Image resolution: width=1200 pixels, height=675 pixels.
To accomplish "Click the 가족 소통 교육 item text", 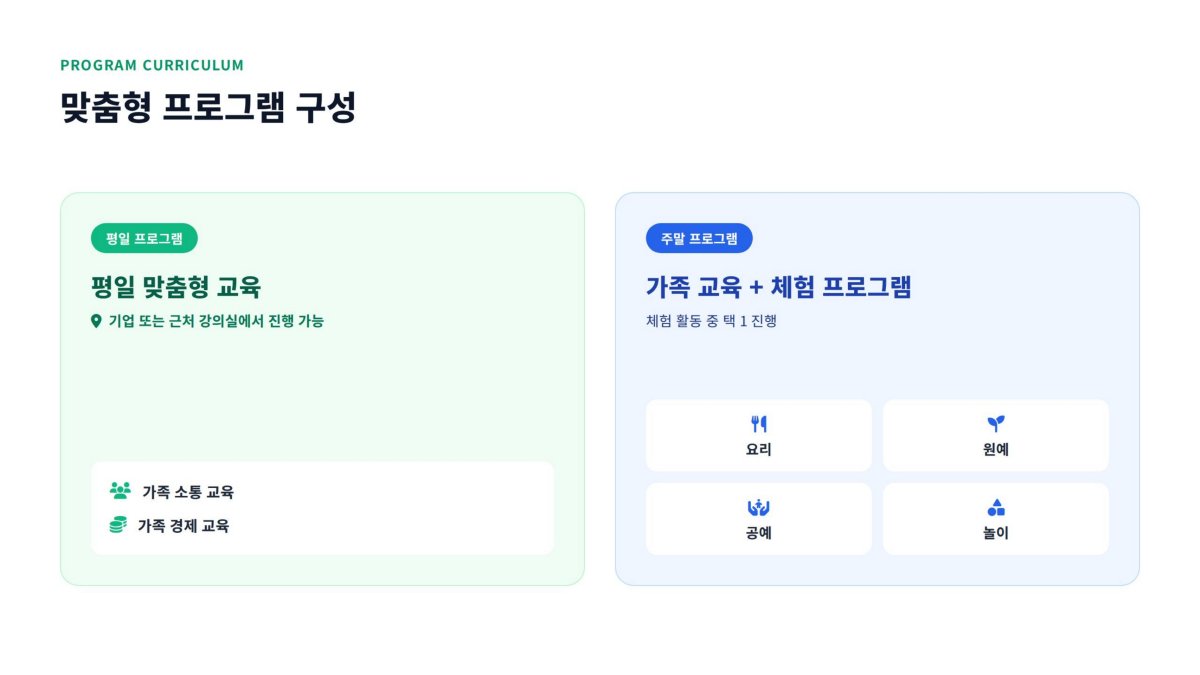I will pos(188,492).
